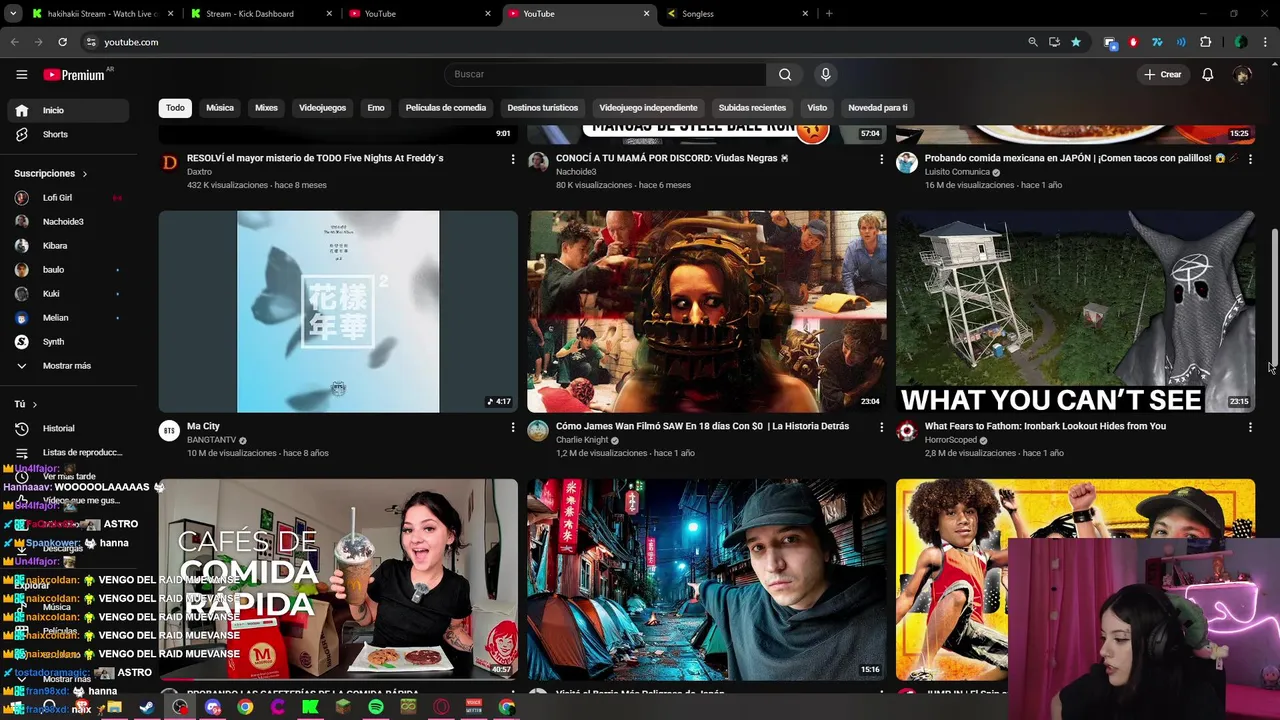The width and height of the screenshot is (1280, 720).
Task: Click the search magnifier button
Action: (785, 74)
